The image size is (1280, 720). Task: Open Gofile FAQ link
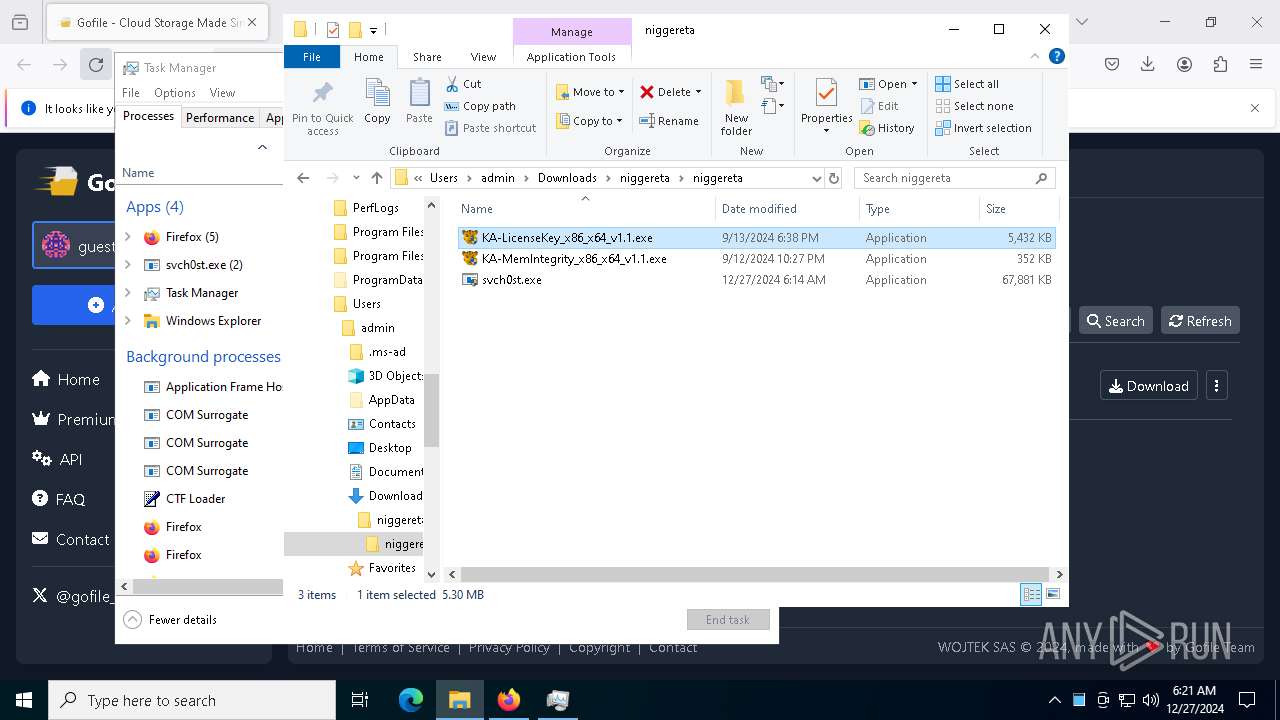pos(59,499)
